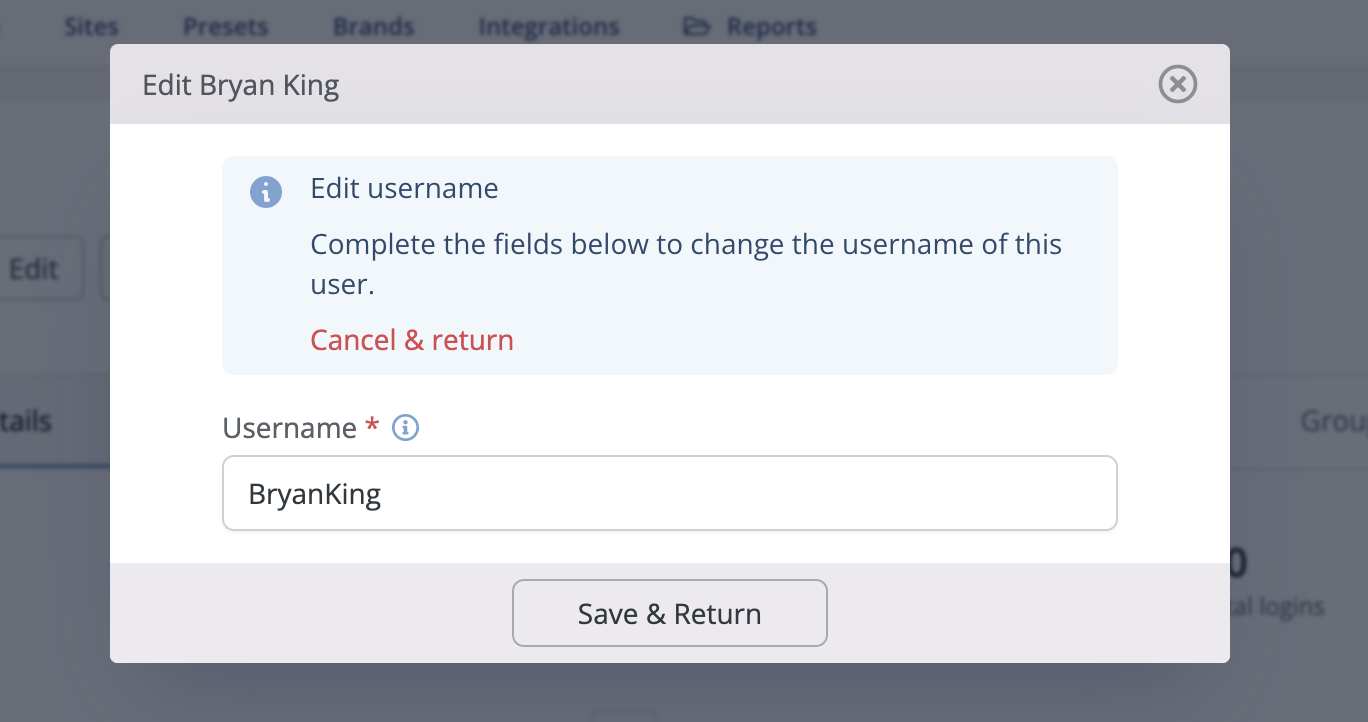Image resolution: width=1368 pixels, height=722 pixels.
Task: Click the blue Edit username notice box
Action: [669, 265]
